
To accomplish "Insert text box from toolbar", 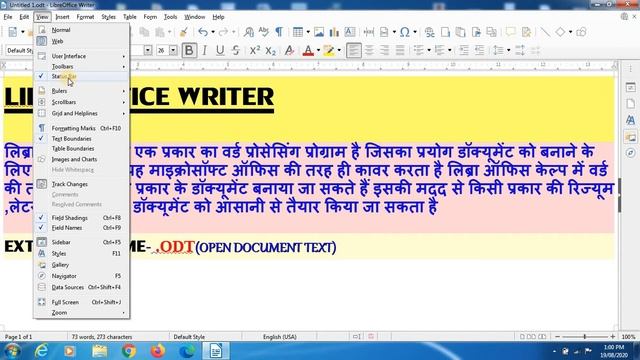I will point(350,32).
